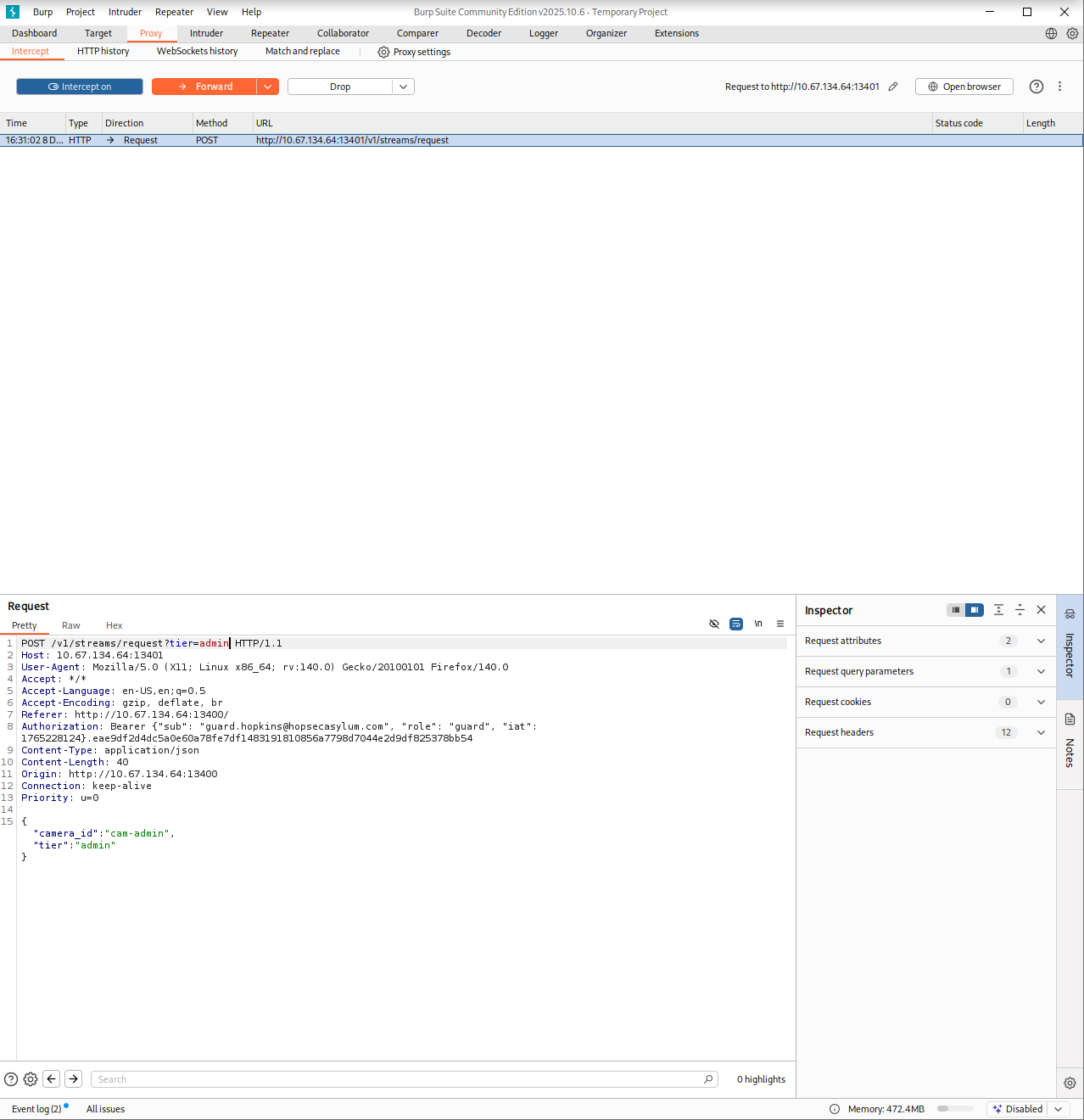Open the Forward button dropdown arrow
This screenshot has height=1120, width=1084.
268,87
